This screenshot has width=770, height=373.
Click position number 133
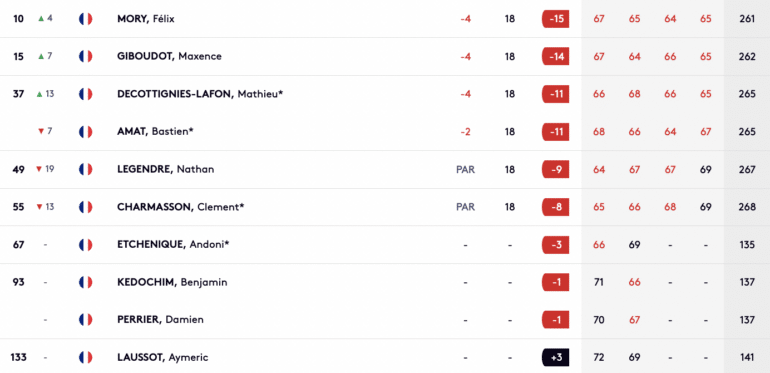pos(18,357)
